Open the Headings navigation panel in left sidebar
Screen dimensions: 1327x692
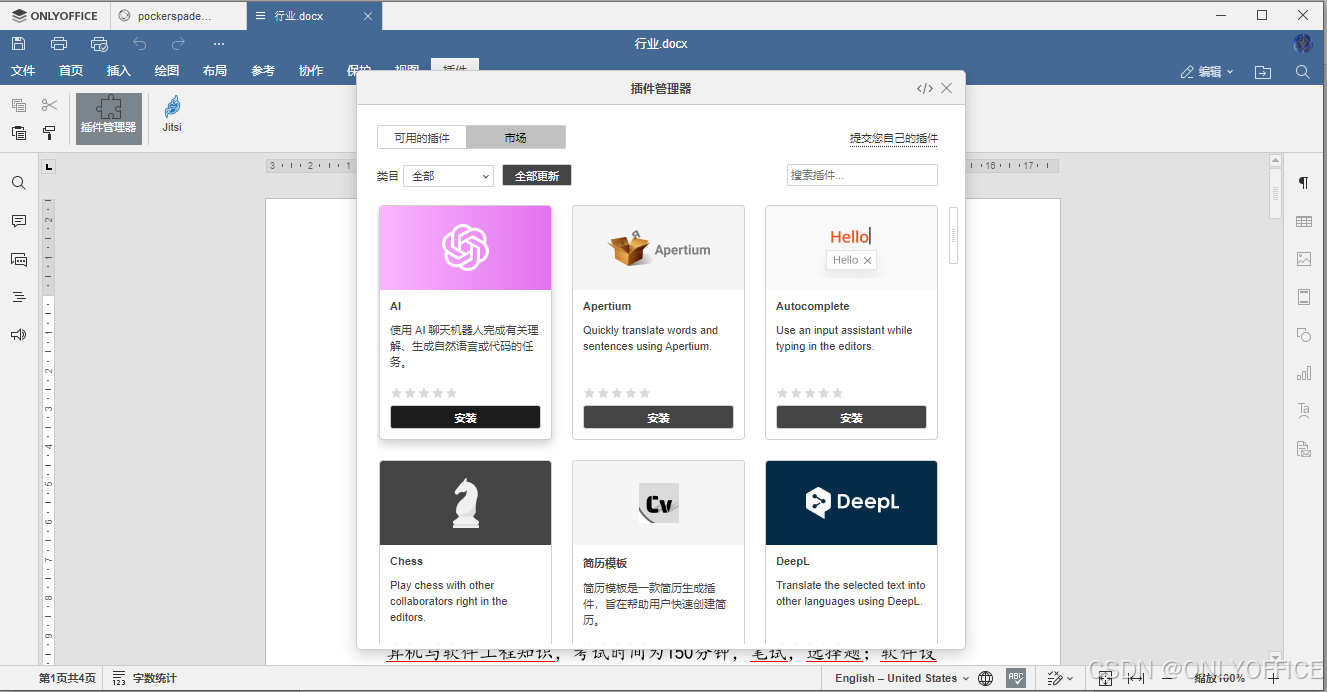point(18,297)
